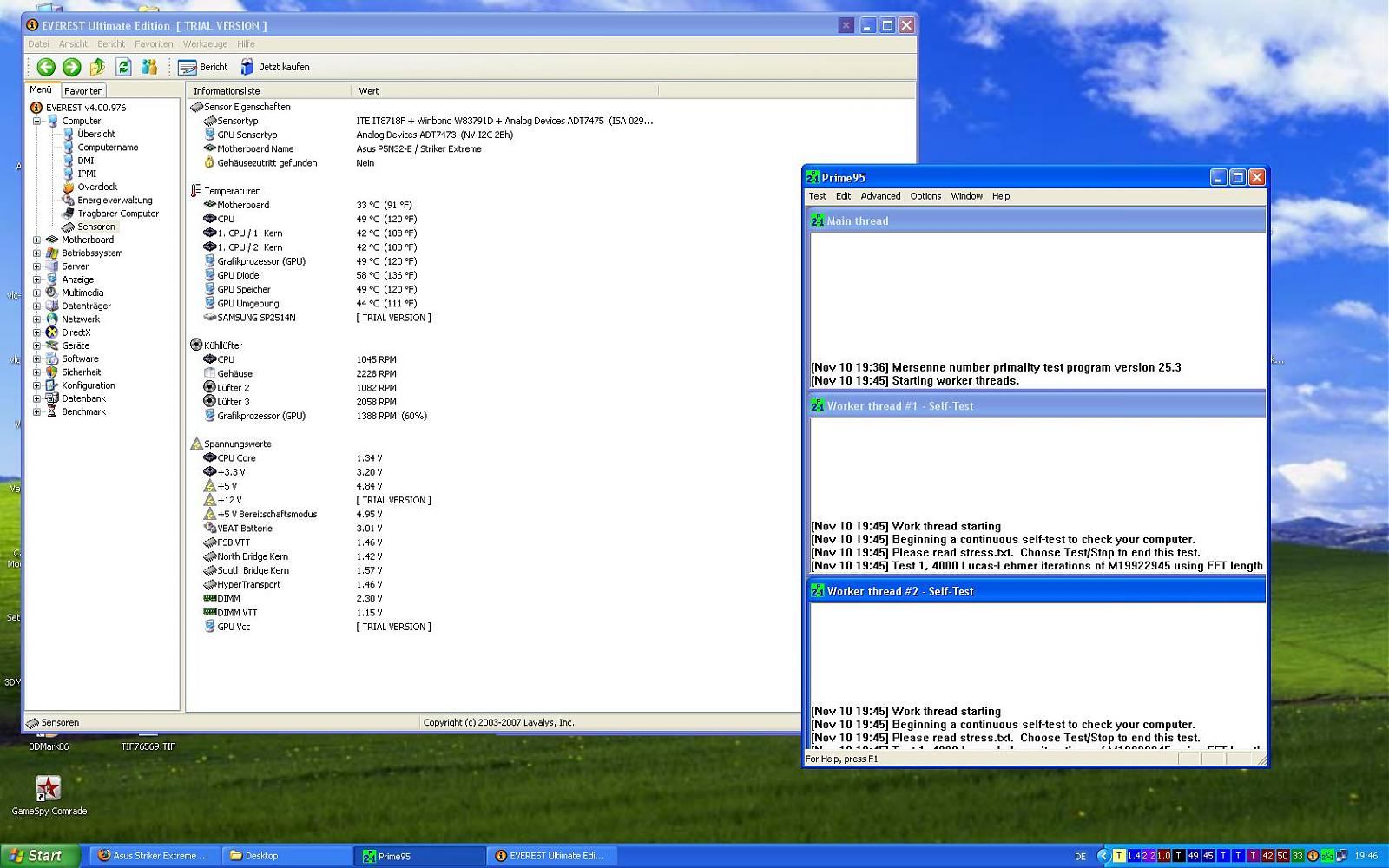
Task: Click the Up level arrow icon
Action: point(97,67)
